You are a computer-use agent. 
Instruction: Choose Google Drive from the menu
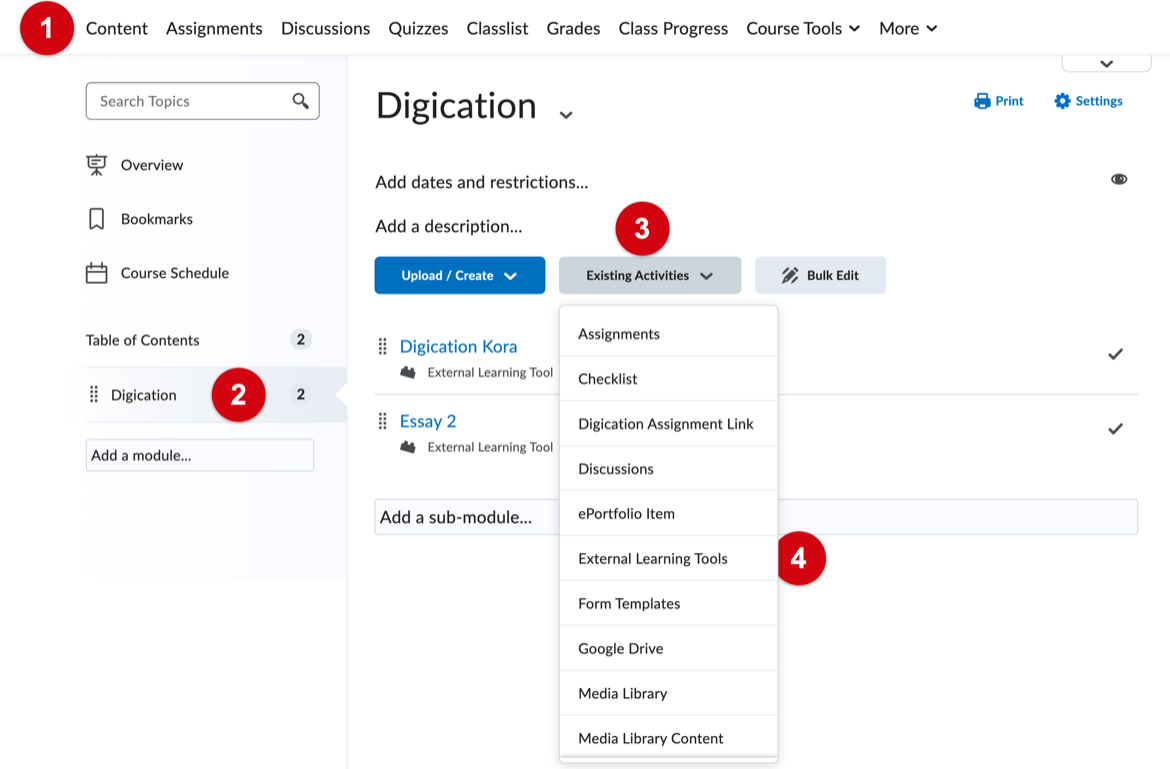tap(669, 648)
